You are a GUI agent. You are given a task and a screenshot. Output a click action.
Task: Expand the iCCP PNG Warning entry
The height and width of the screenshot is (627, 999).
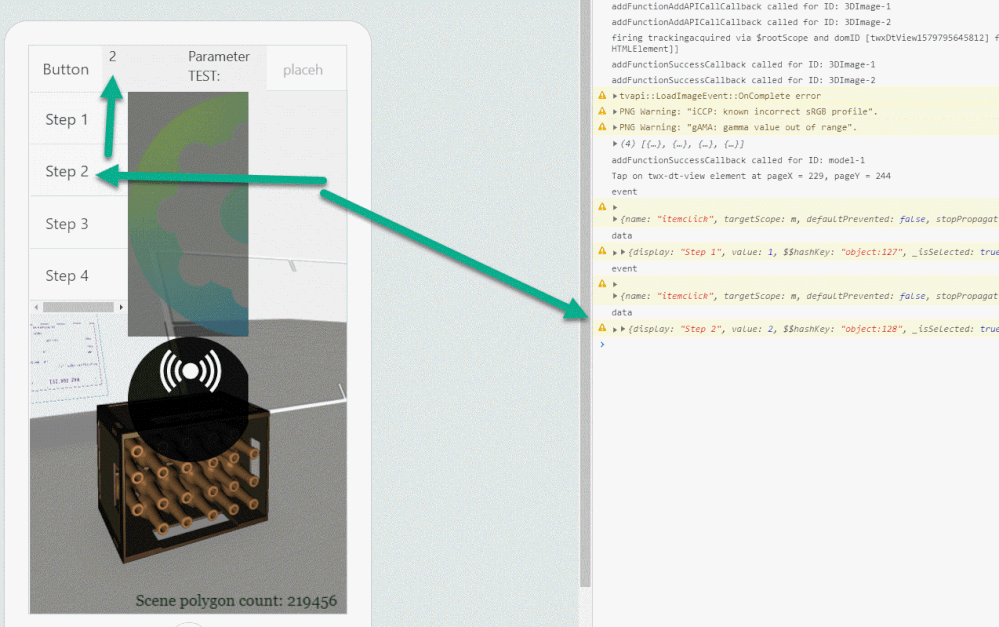pyautogui.click(x=615, y=112)
